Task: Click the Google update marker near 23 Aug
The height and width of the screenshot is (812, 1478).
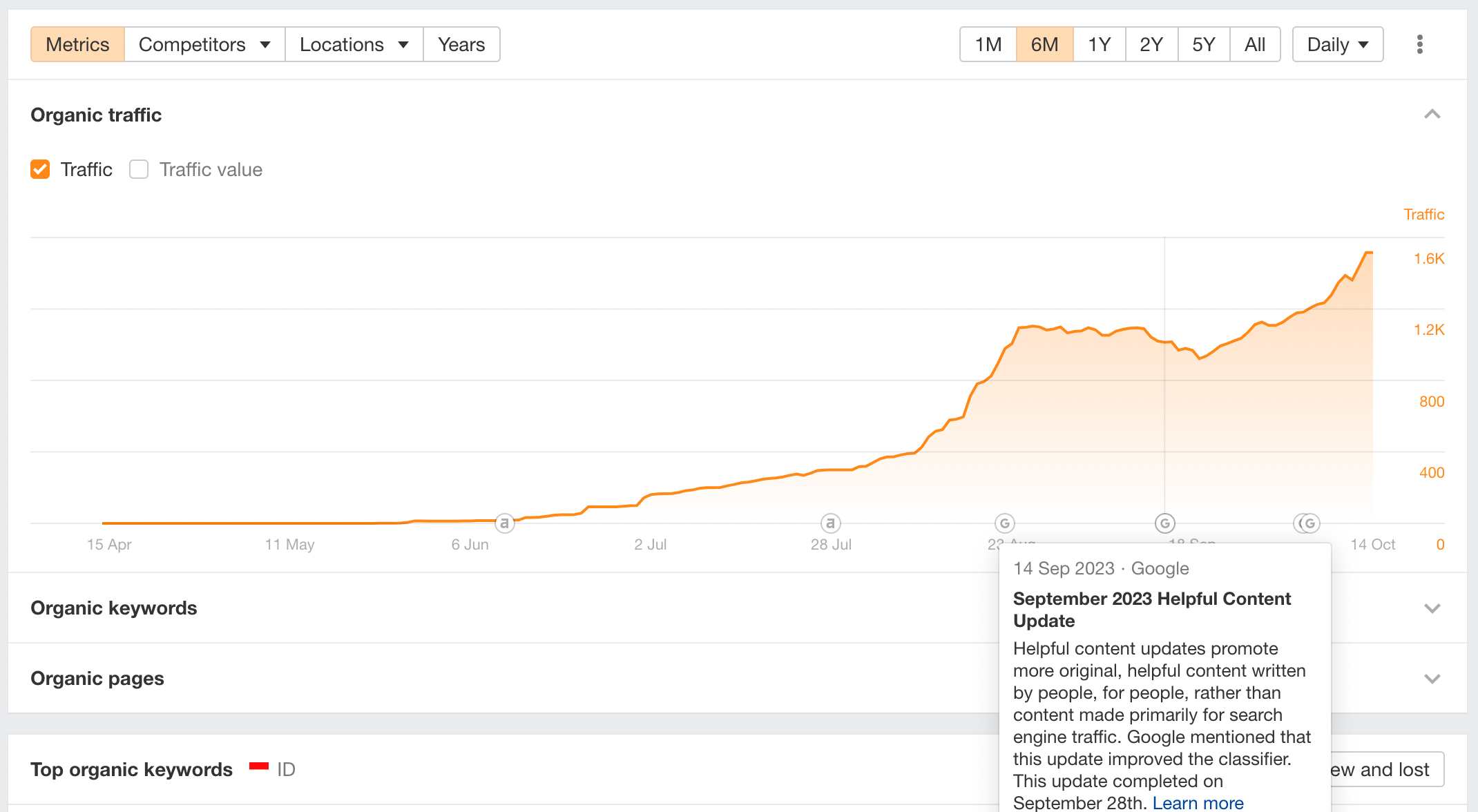Action: pyautogui.click(x=1004, y=523)
